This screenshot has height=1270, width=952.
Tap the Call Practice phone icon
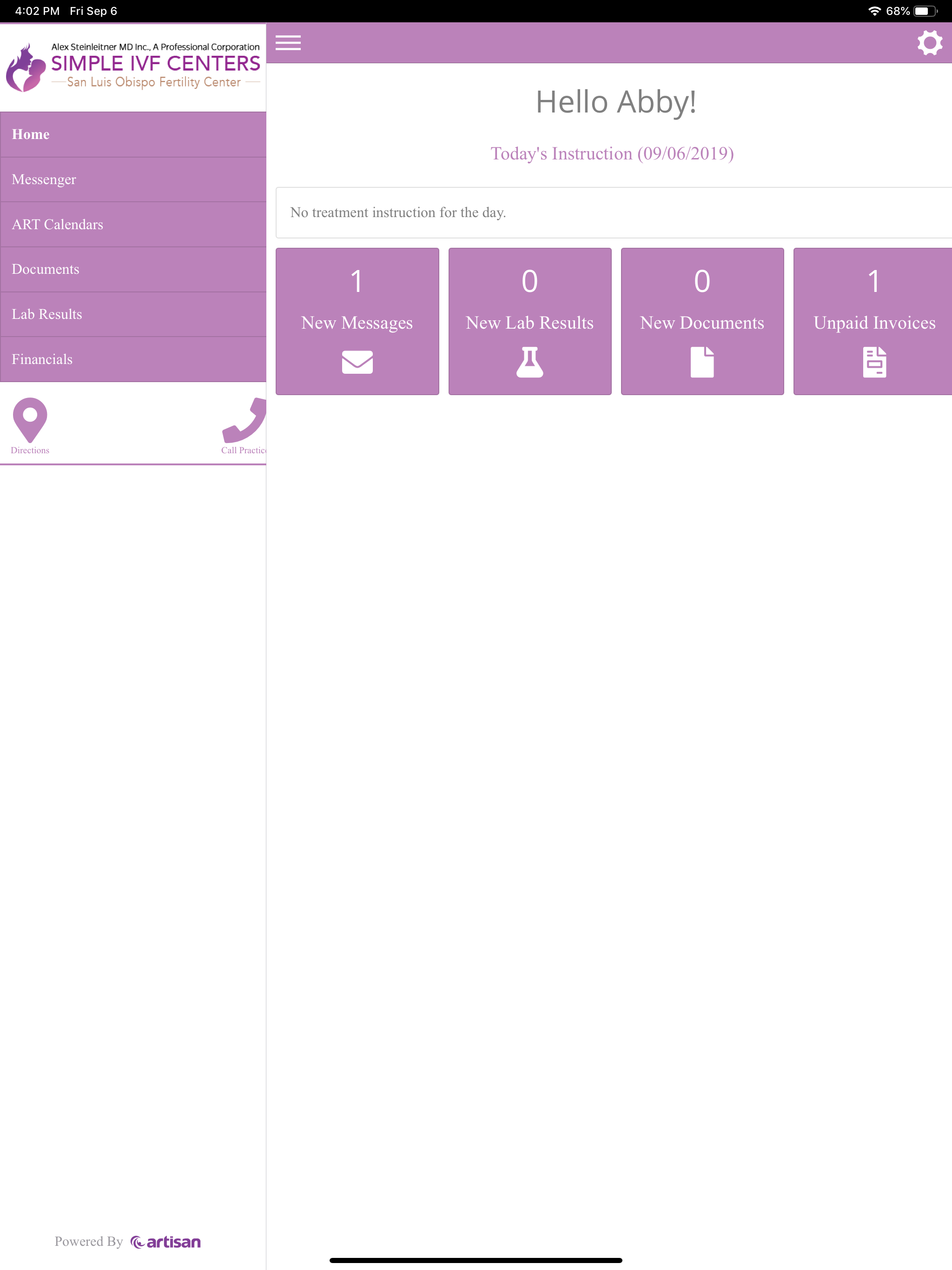click(245, 420)
